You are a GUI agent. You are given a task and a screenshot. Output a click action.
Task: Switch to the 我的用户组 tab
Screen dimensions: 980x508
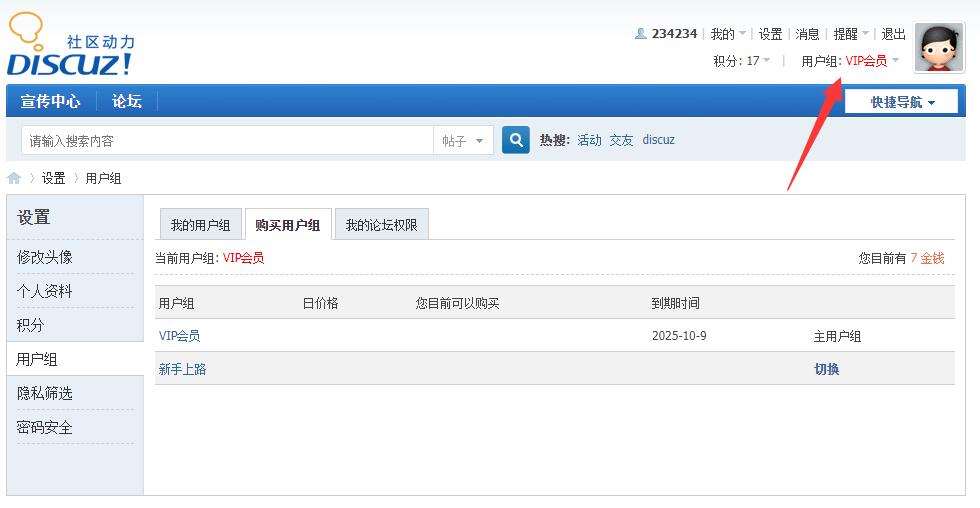click(x=200, y=225)
